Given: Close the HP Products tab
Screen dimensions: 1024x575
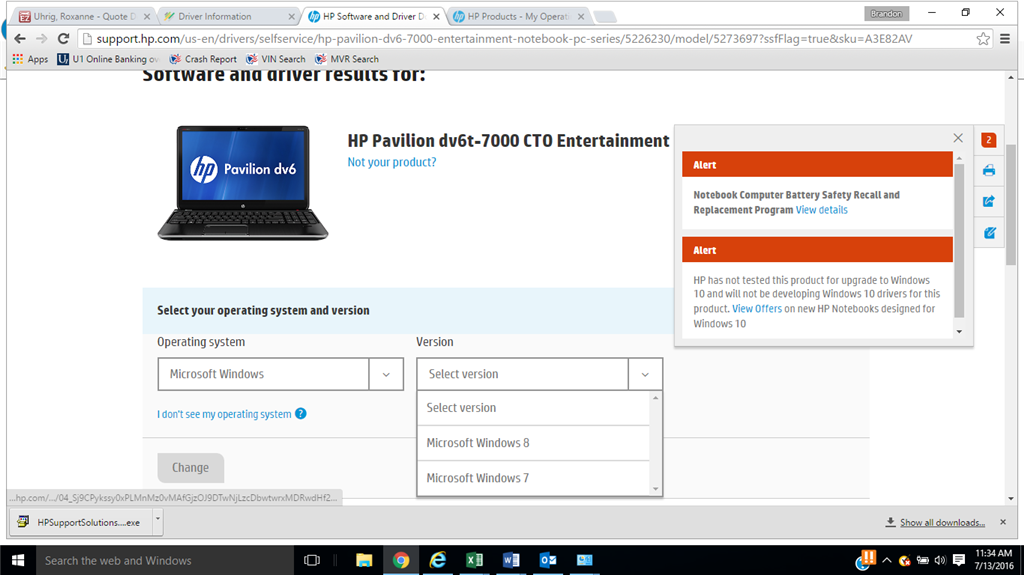Looking at the screenshot, I should coord(581,16).
